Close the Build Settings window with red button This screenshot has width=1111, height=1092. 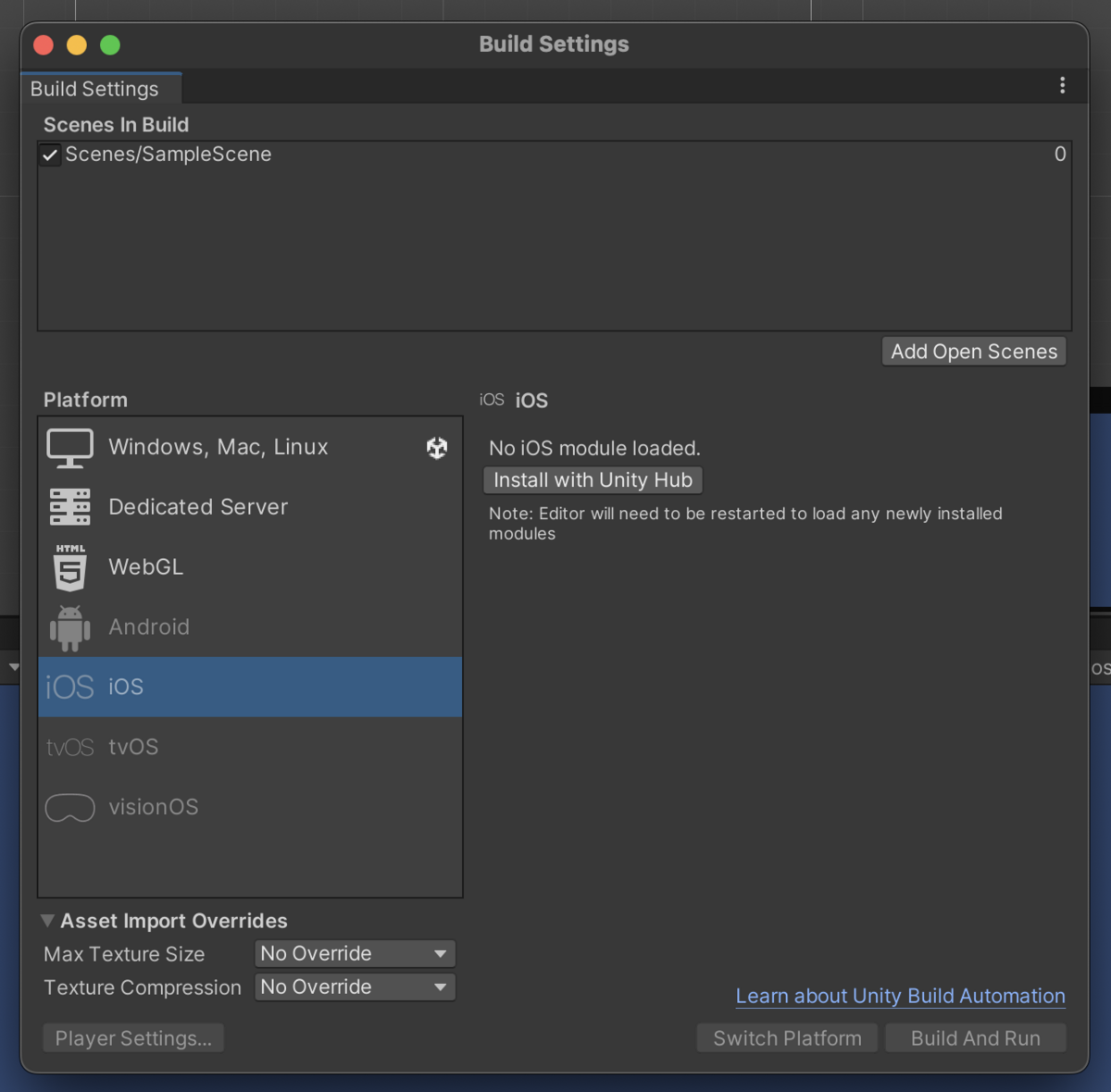click(x=44, y=44)
